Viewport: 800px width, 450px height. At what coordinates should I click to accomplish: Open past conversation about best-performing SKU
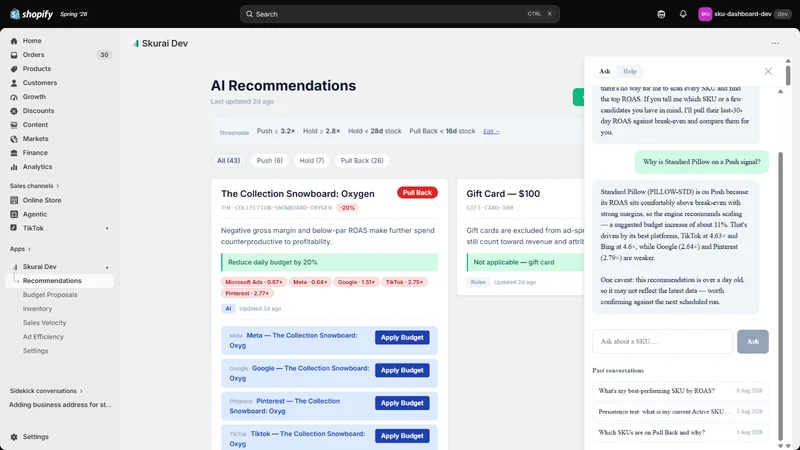pos(680,391)
